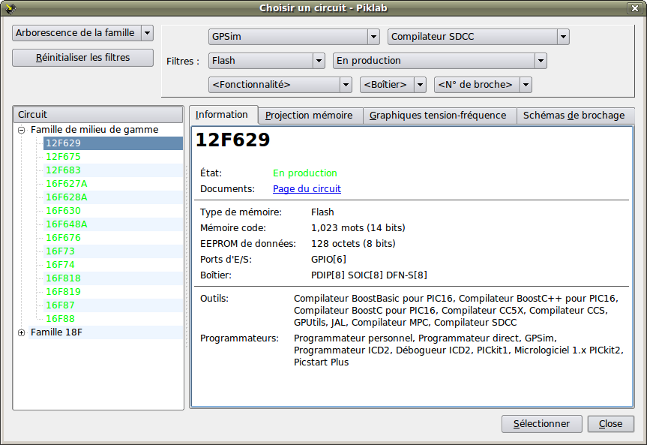Switch to the Projection mémoire tab
Viewport: 647px width, 445px height.
(309, 116)
